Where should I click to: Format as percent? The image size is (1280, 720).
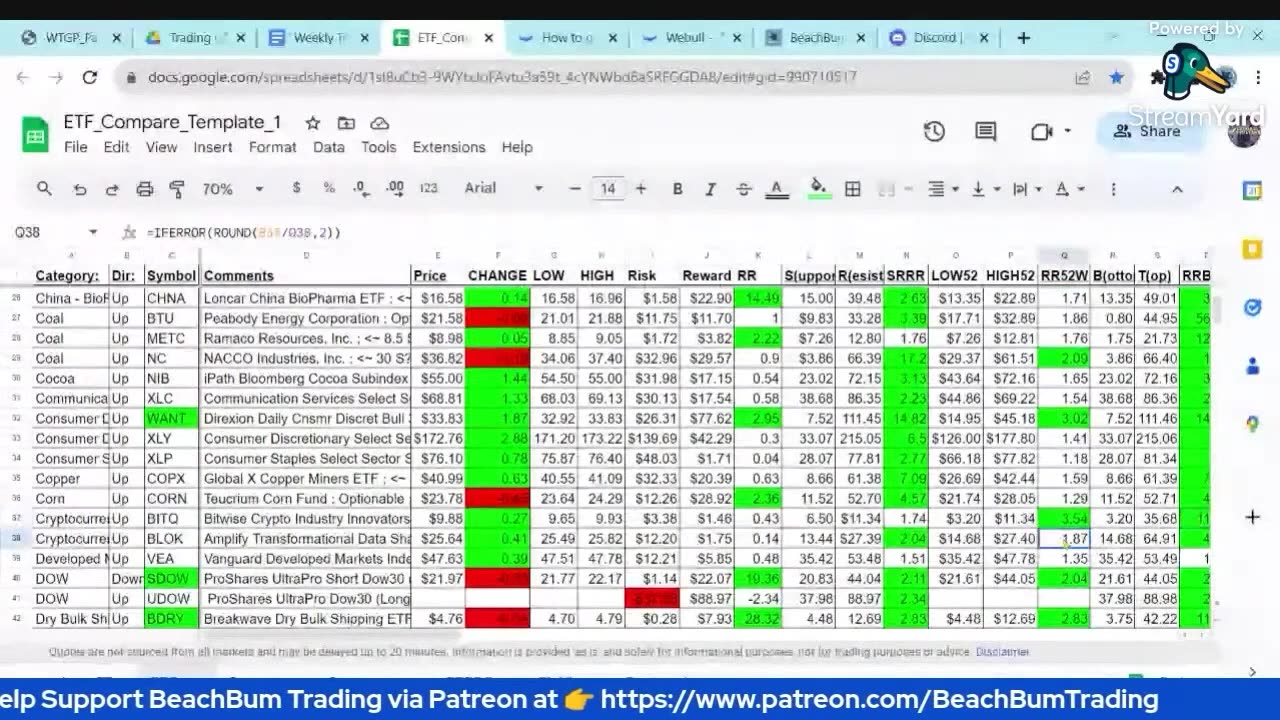328,188
